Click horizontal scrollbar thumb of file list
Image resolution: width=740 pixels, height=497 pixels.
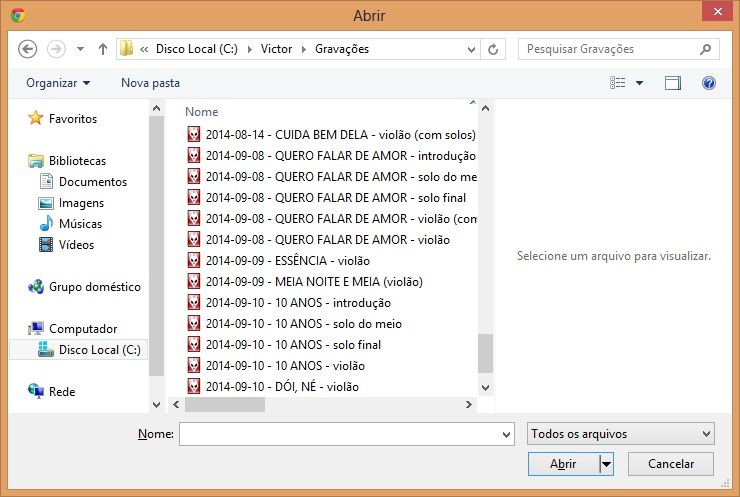(225, 404)
